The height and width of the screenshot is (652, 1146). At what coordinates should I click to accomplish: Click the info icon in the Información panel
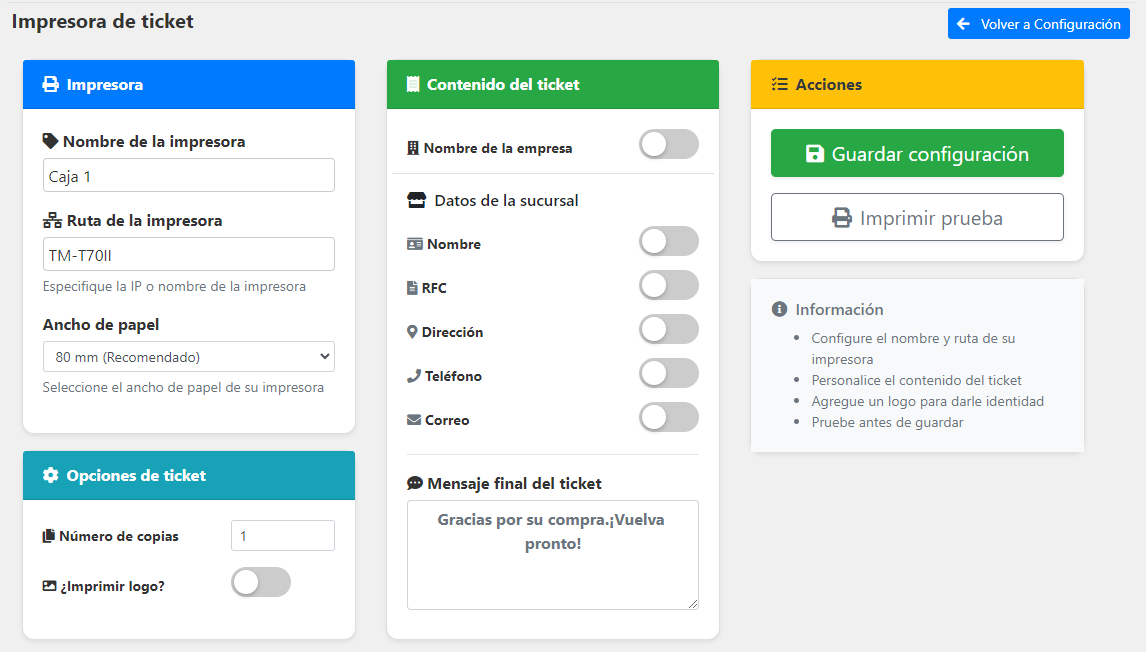(779, 309)
